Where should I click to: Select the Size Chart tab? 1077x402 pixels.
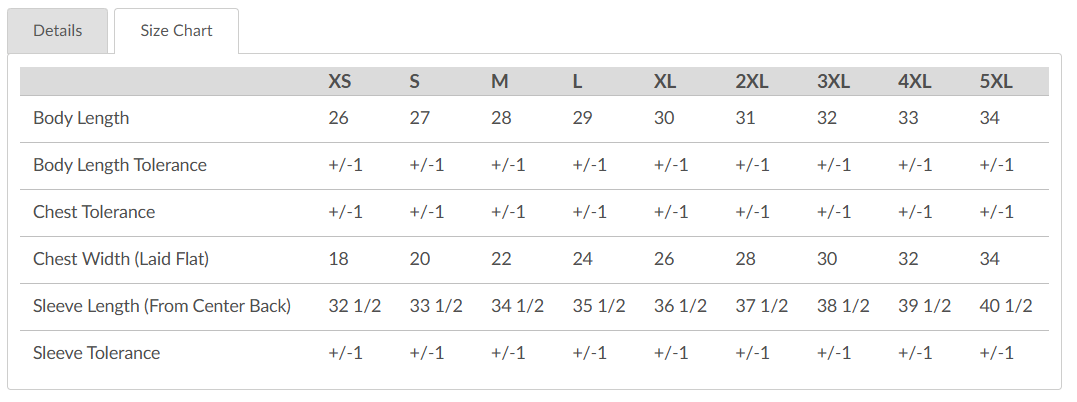pos(176,30)
